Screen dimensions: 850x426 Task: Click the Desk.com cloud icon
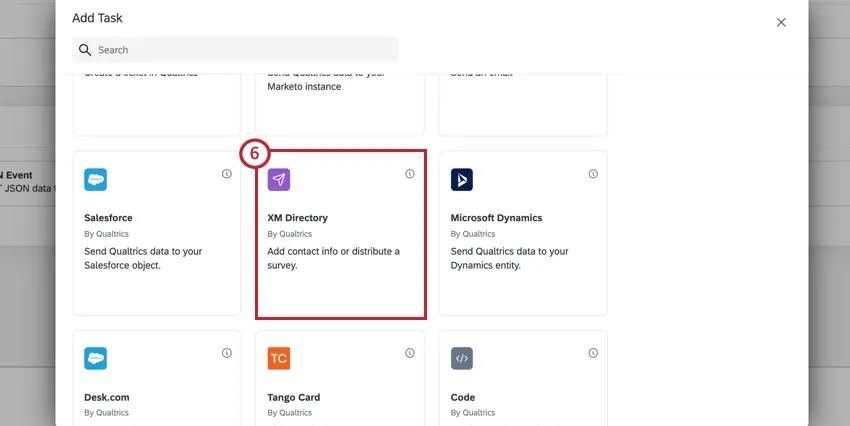[x=96, y=359]
